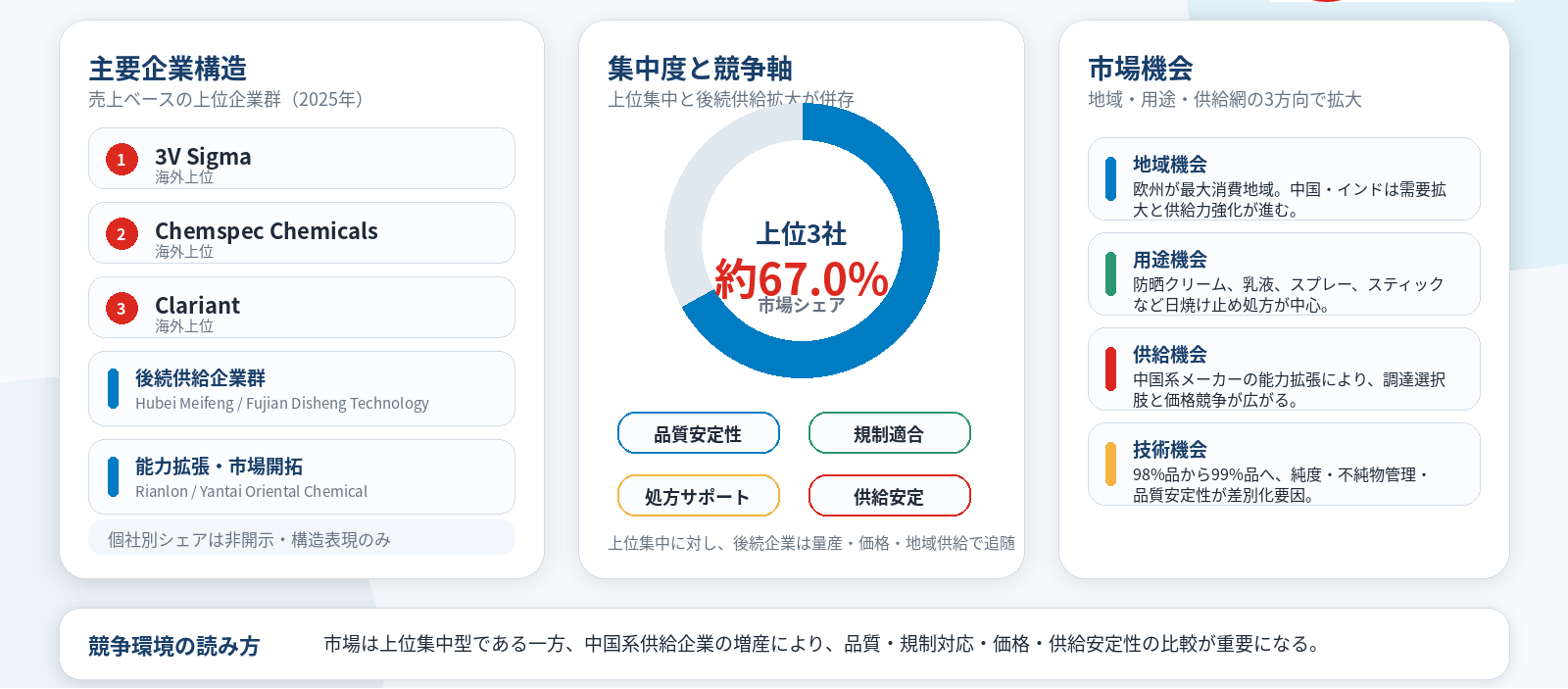
Task: Click the red number 2 badge beside Chemspec Chemicals
Action: tap(122, 233)
